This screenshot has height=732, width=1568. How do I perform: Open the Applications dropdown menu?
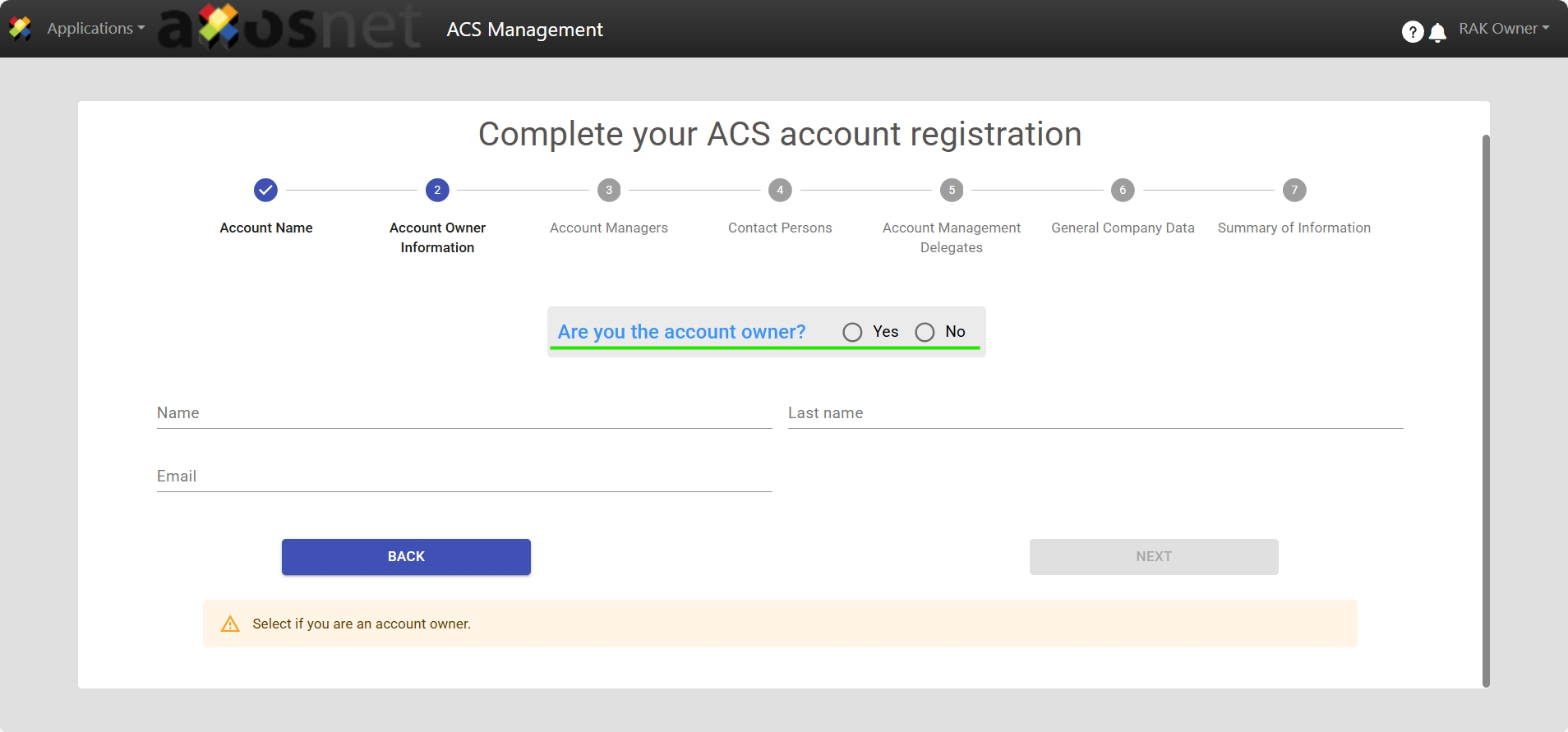pos(95,29)
